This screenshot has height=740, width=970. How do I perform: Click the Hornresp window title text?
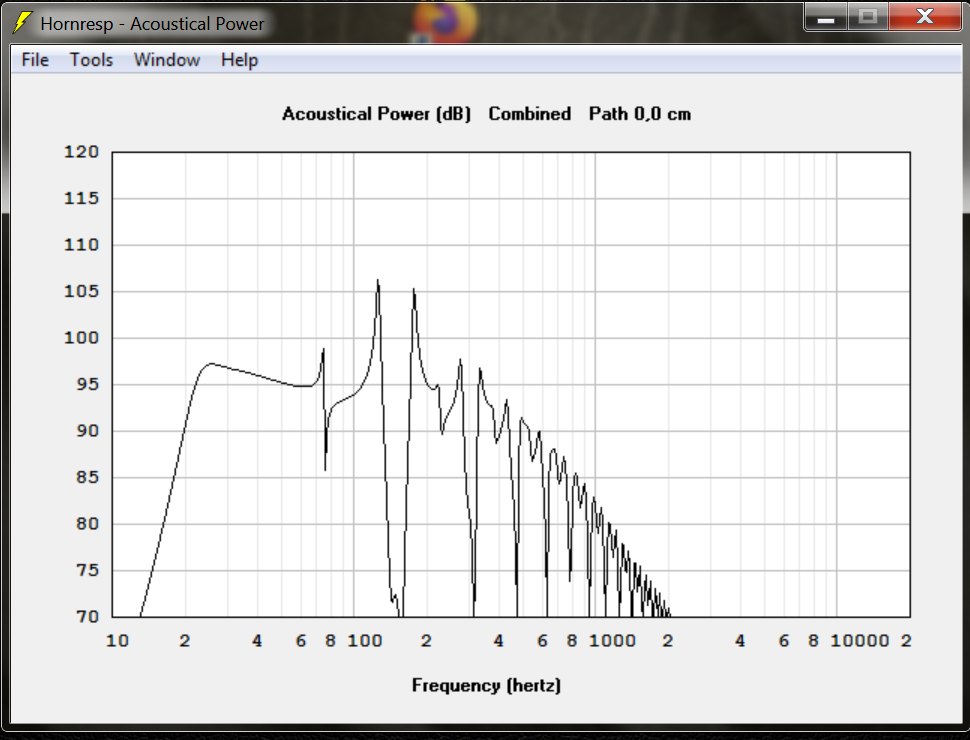coord(152,24)
